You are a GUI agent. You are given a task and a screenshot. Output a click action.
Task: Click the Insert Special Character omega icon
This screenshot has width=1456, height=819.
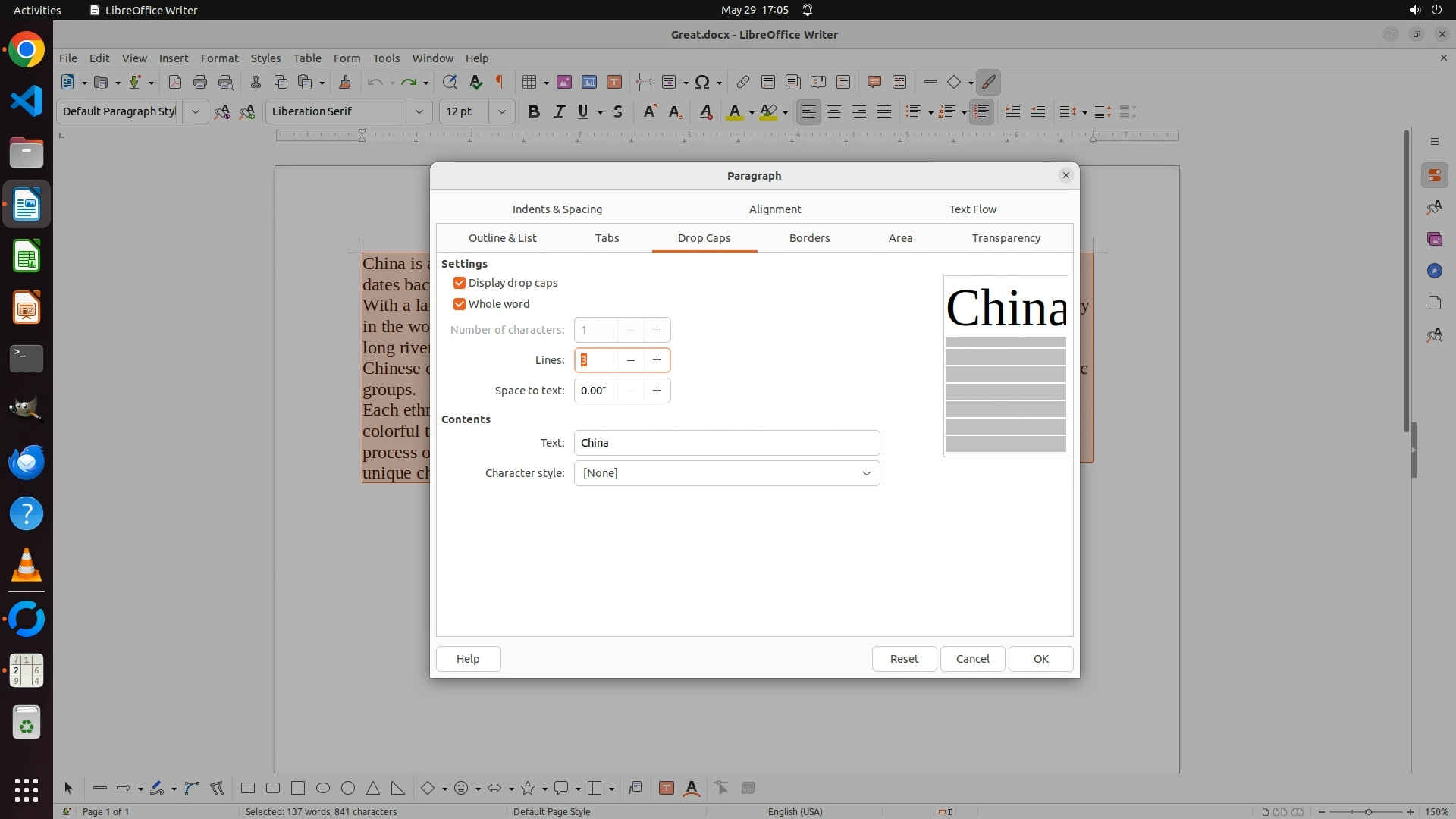click(x=702, y=82)
